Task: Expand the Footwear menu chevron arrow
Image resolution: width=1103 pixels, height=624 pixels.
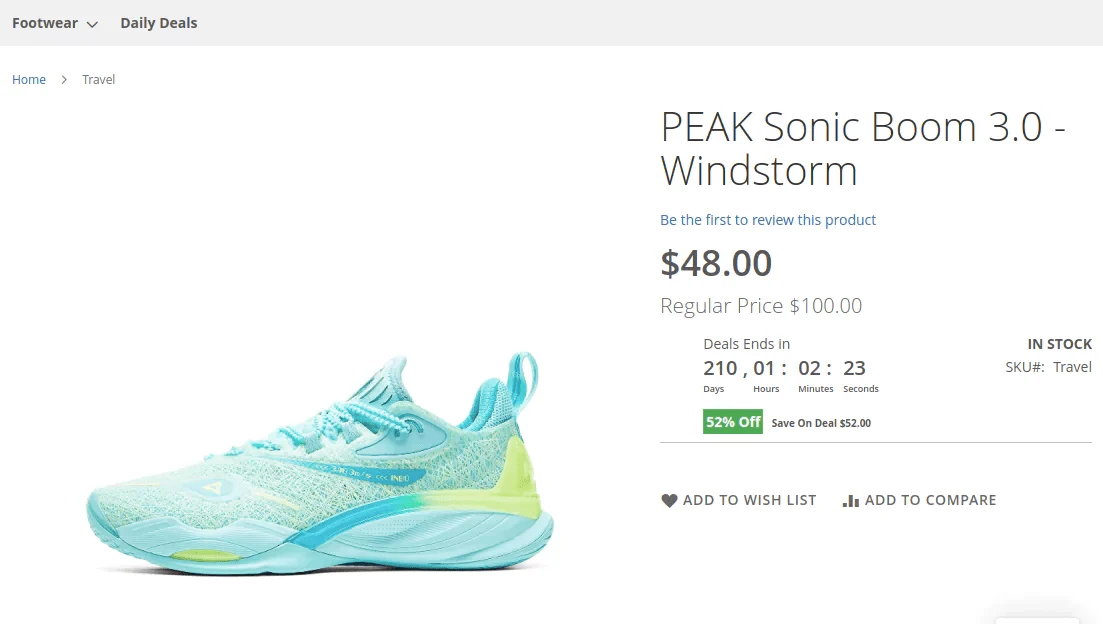Action: pyautogui.click(x=92, y=24)
